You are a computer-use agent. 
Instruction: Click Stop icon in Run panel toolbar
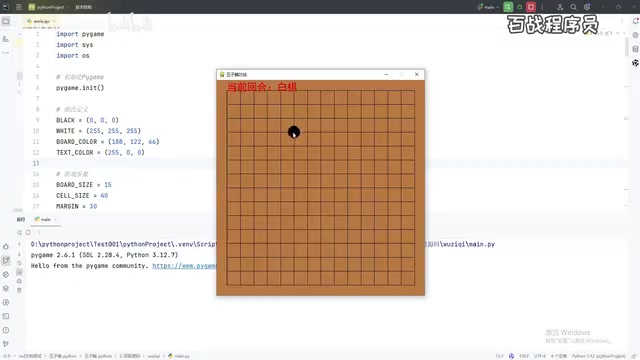click(28, 233)
